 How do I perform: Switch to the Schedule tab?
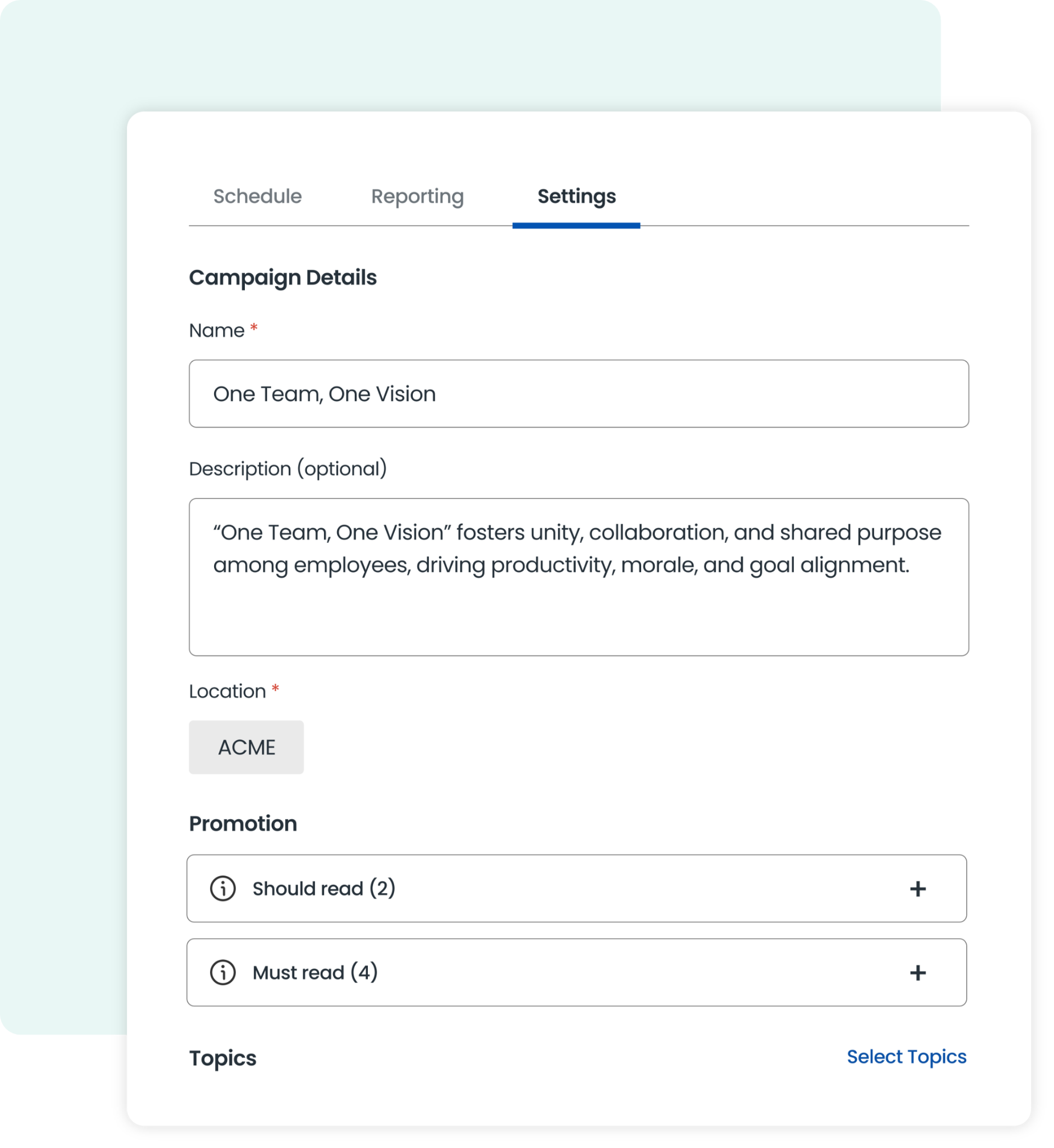coord(257,196)
